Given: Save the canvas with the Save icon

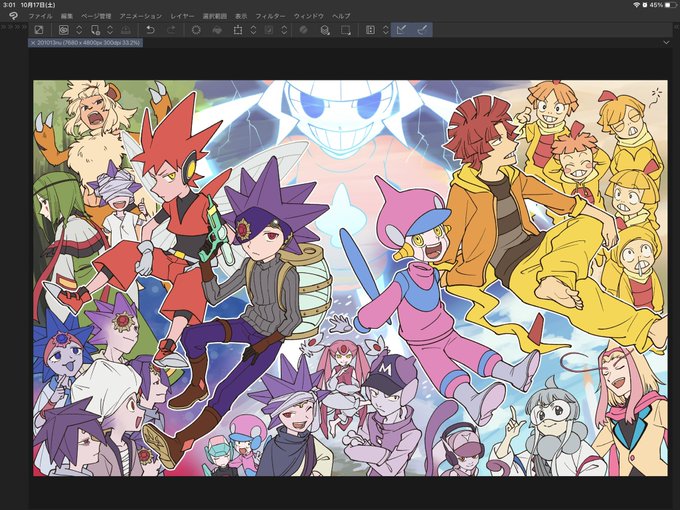Looking at the screenshot, I should point(125,30).
